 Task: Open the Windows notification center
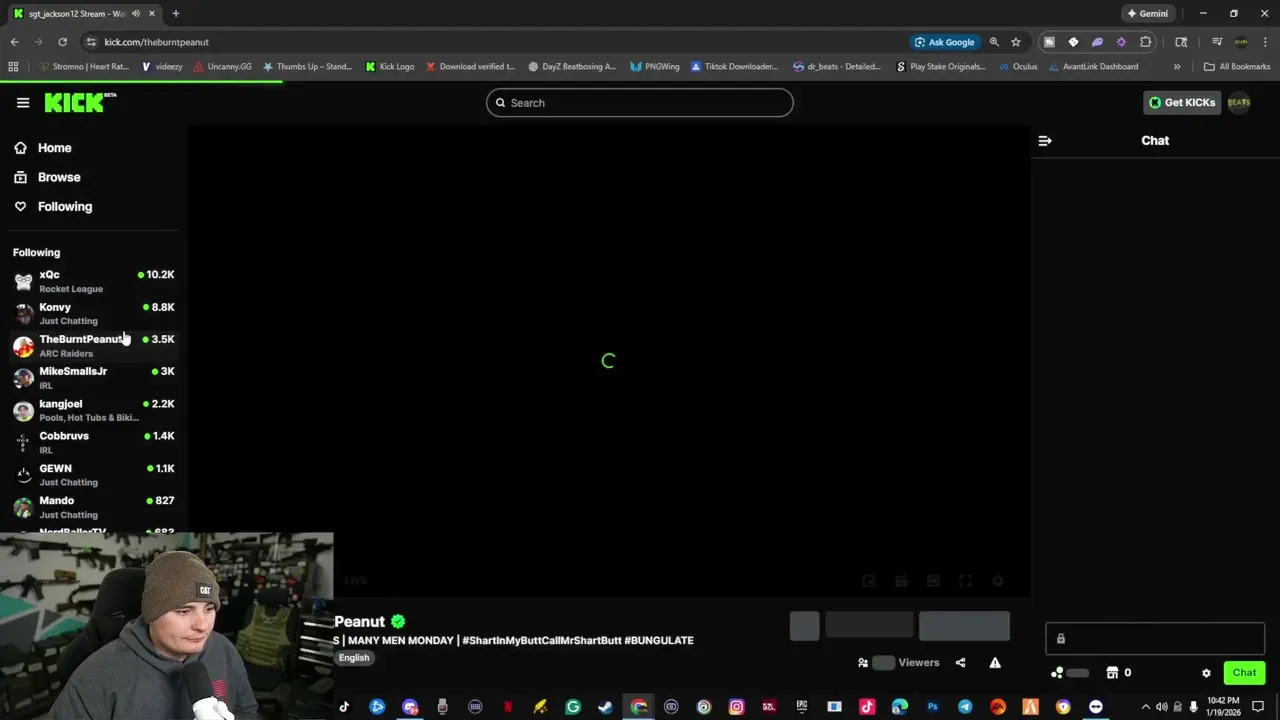pyautogui.click(x=1258, y=707)
